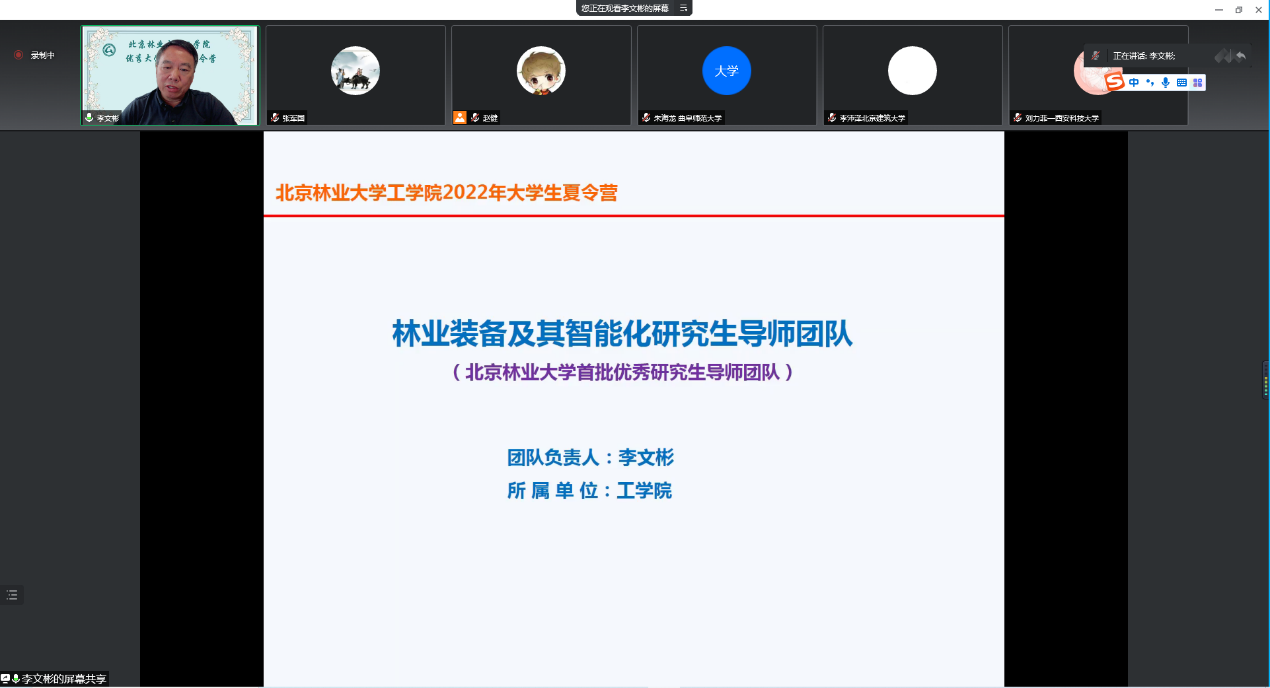Select 张军国's participant tile
1270x688 pixels.
pos(355,75)
